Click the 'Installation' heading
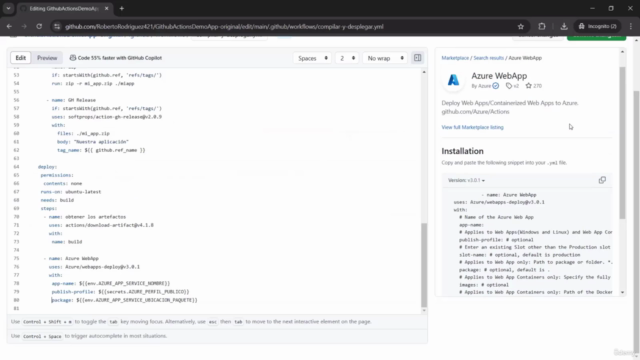Image resolution: width=640 pixels, height=360 pixels. (x=462, y=151)
